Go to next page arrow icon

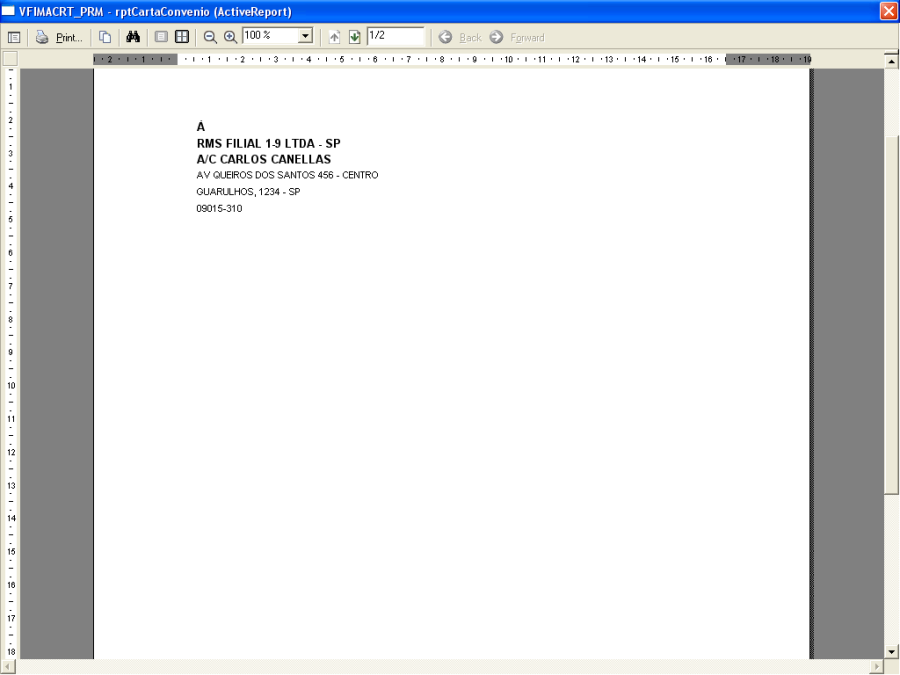pos(355,37)
